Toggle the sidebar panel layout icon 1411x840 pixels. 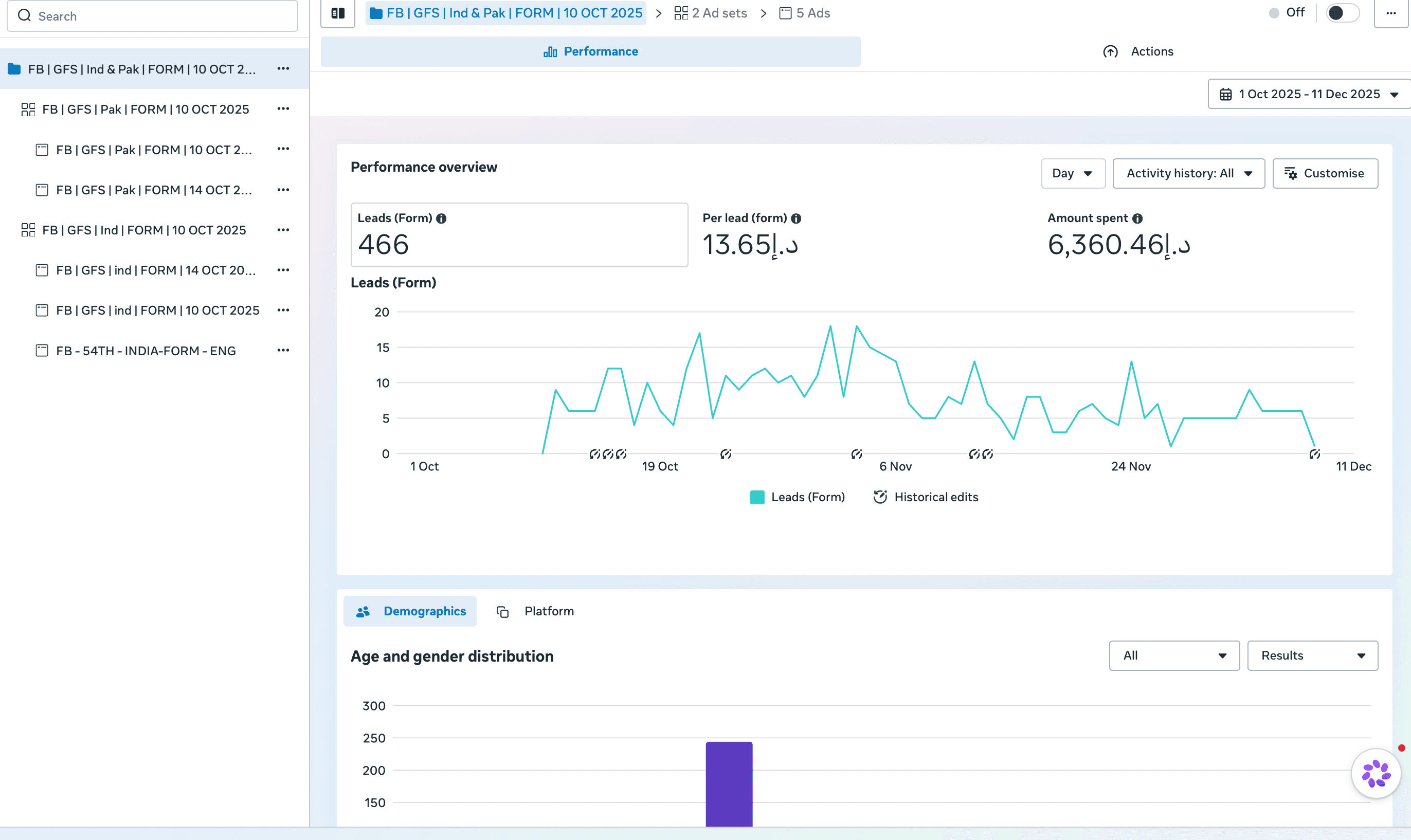337,13
